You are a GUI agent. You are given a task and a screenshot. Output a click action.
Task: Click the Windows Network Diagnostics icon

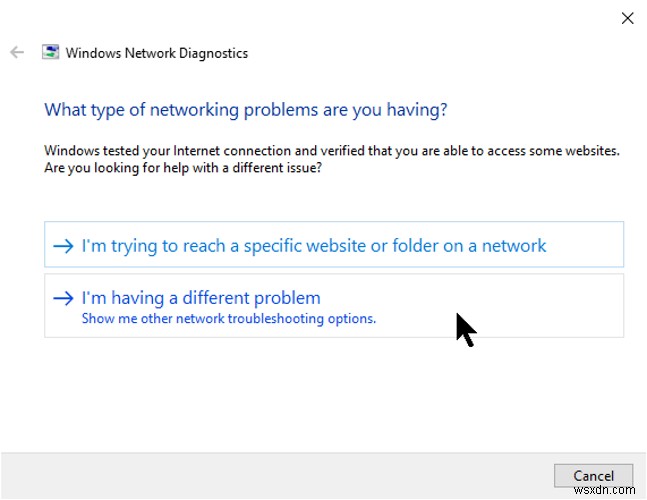(50, 52)
